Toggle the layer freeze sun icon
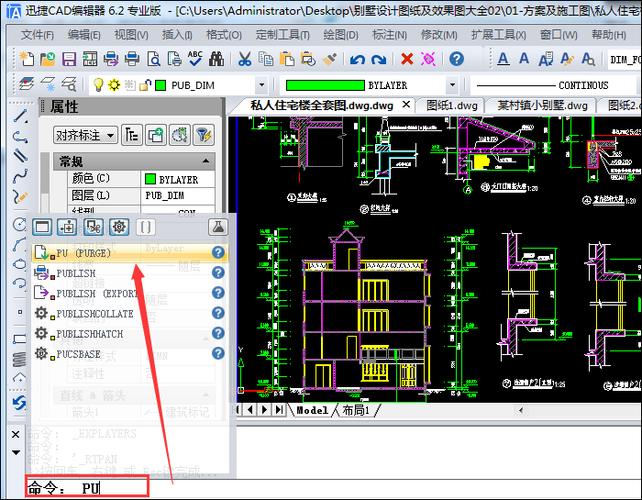 click(x=114, y=86)
